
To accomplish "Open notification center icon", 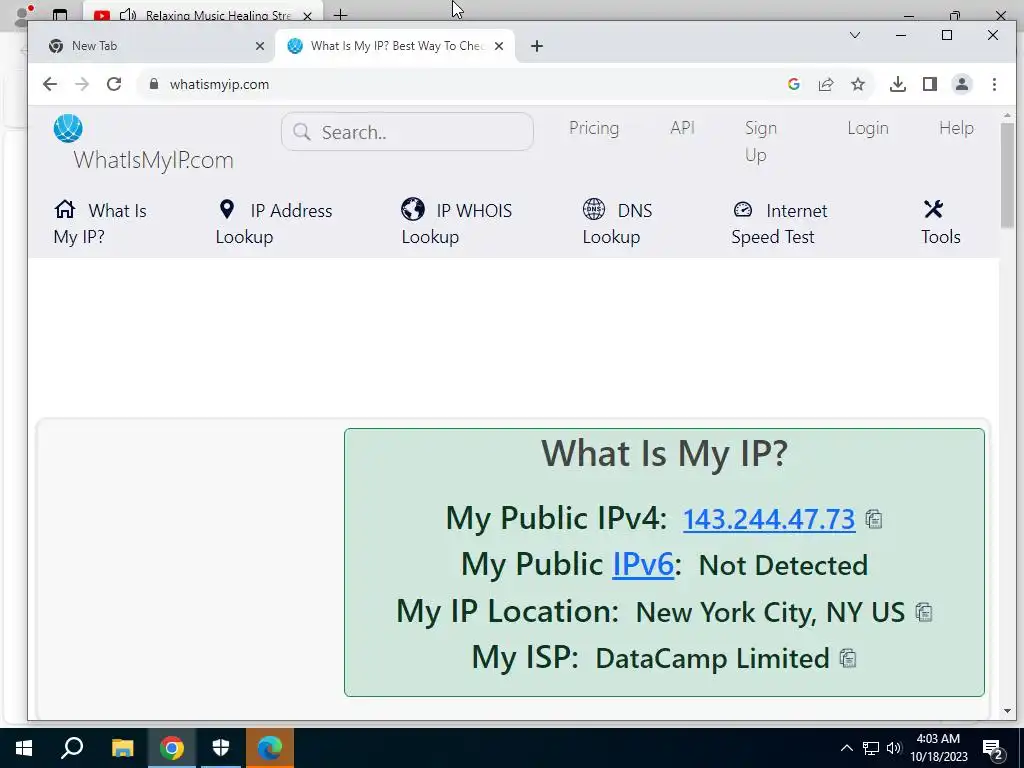I will (993, 748).
